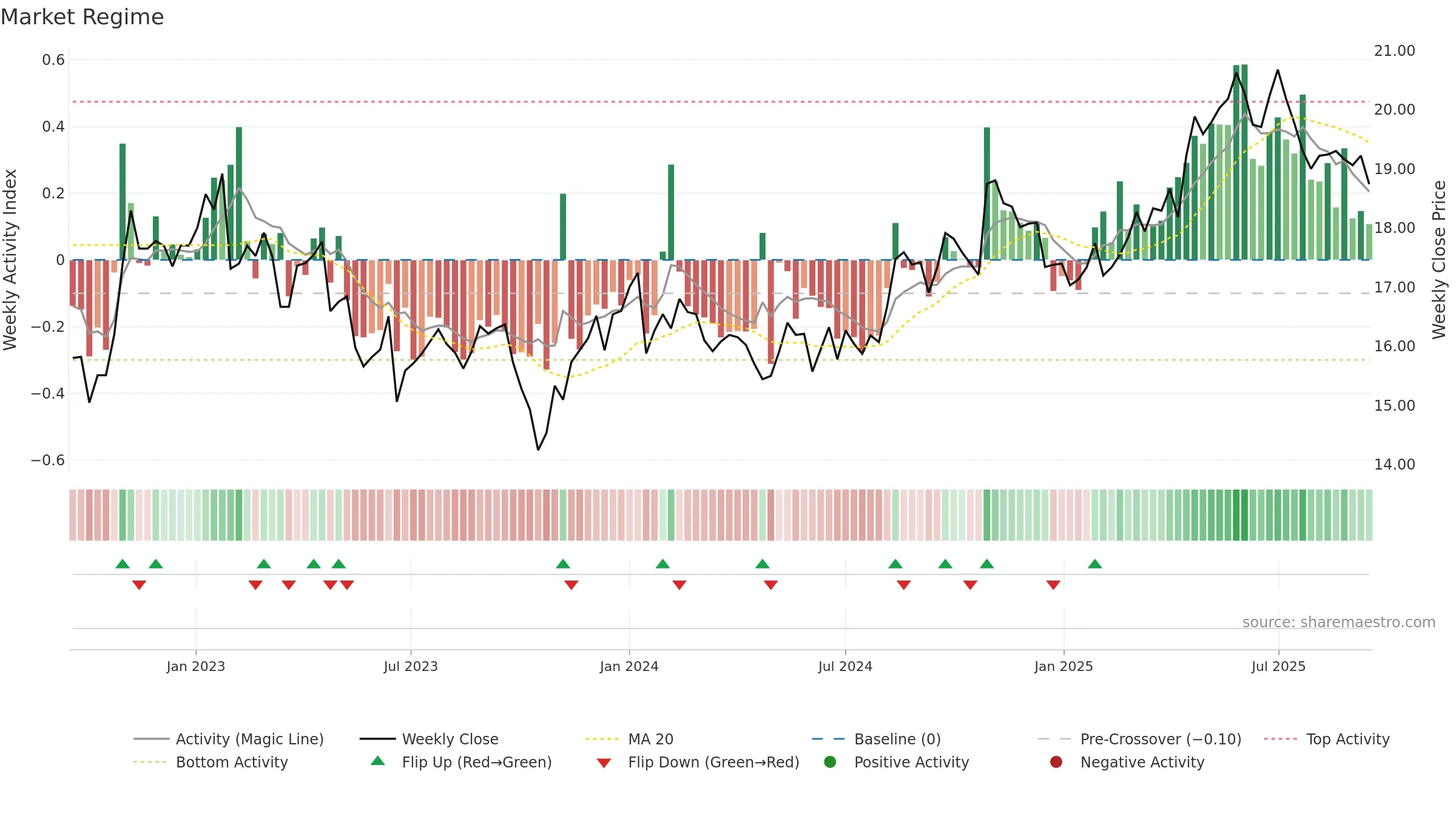The width and height of the screenshot is (1456, 819).
Task: Click the source: sharemaestro.com text
Action: 1339,622
